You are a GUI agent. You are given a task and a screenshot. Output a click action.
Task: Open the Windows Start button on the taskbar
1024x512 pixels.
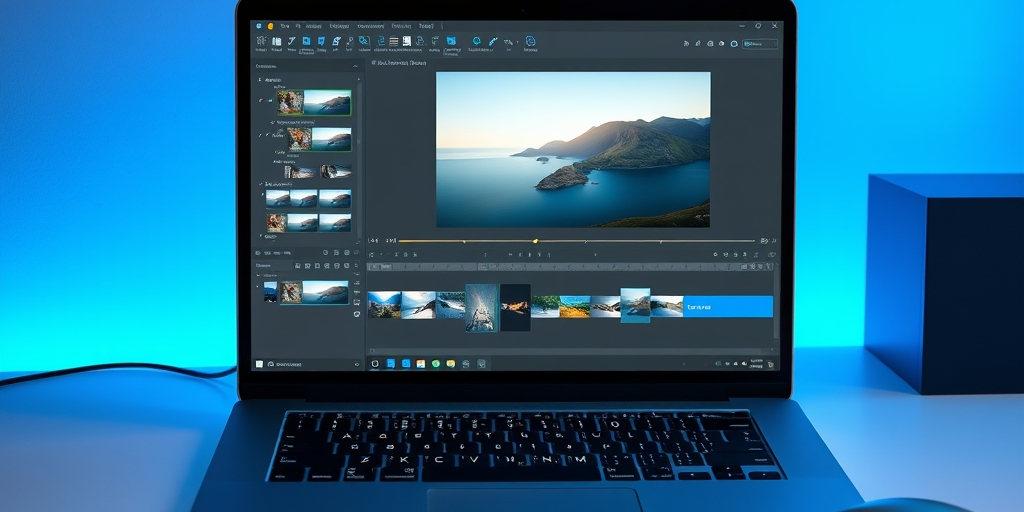coord(259,364)
